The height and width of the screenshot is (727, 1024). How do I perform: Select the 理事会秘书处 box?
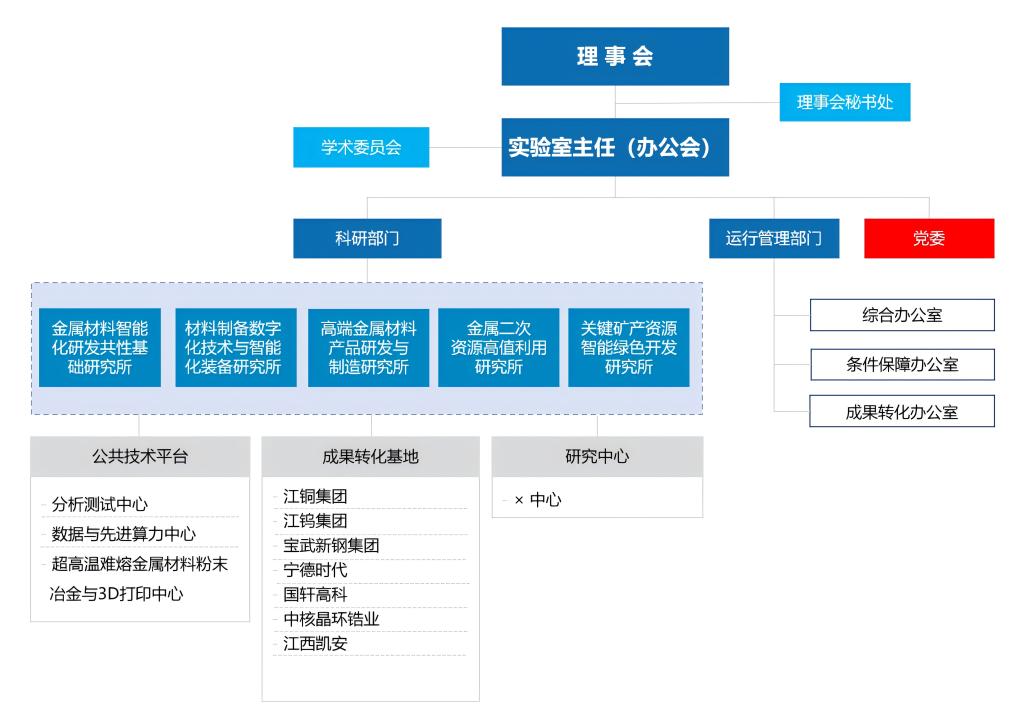pos(844,102)
